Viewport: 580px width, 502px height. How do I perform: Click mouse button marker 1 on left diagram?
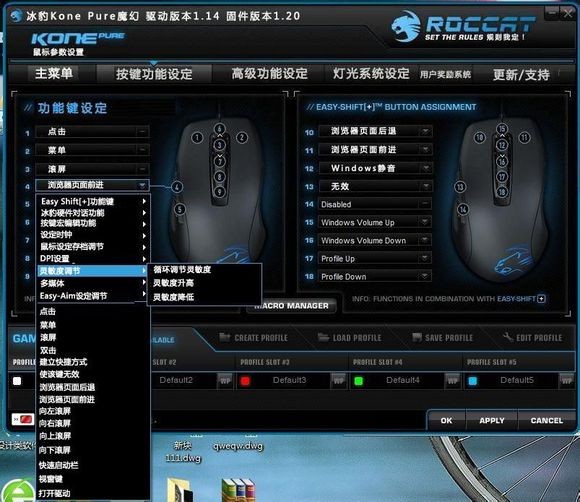click(197, 138)
